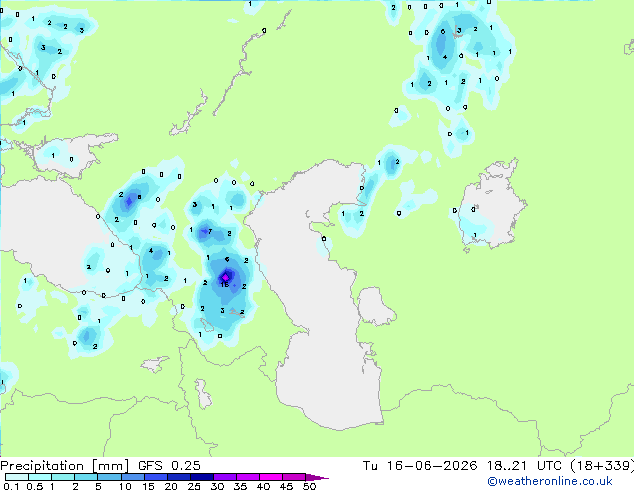Click the legend scale label "10"
Screen dimensions: 634x490
[x=125, y=486]
